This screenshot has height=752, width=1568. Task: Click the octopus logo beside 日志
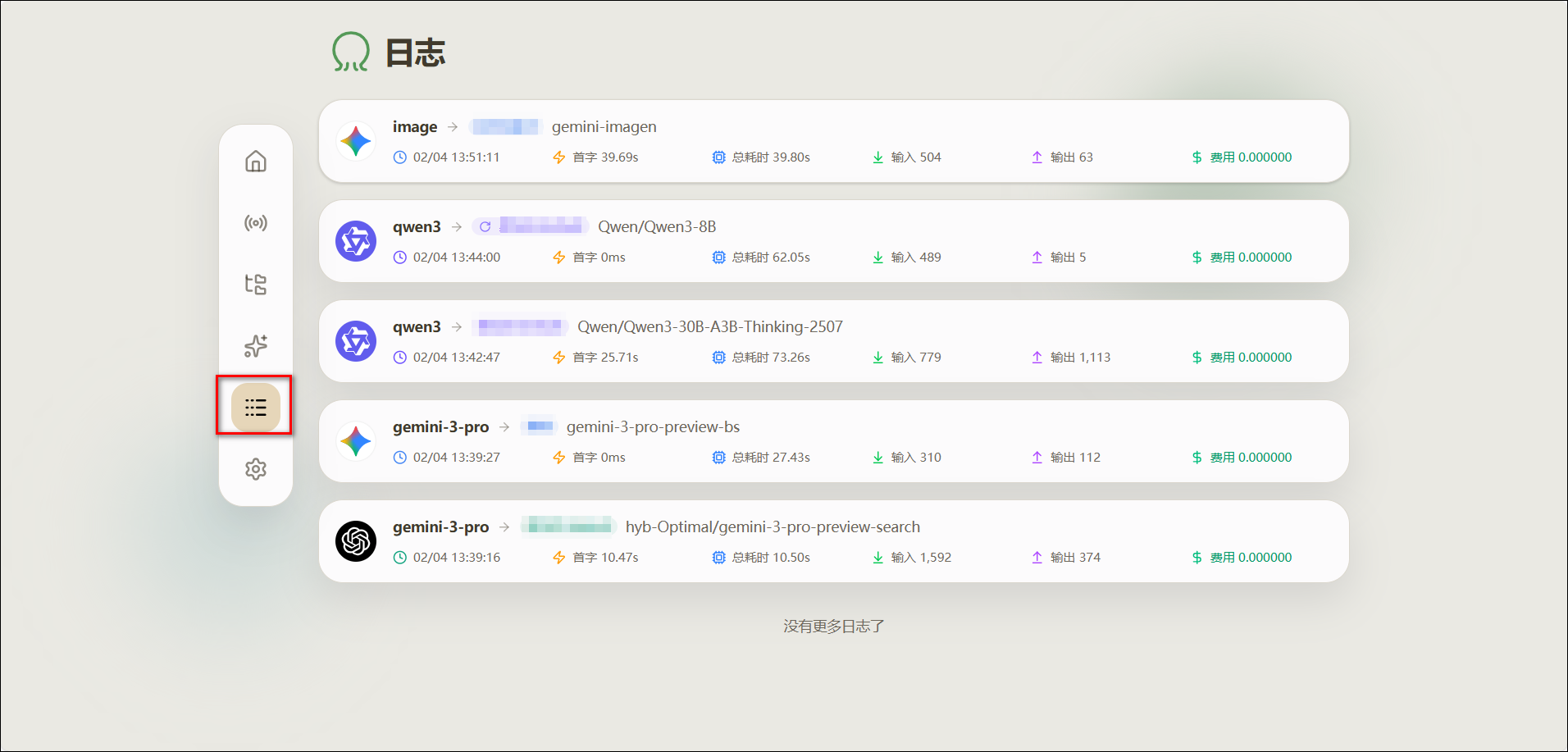pos(350,52)
